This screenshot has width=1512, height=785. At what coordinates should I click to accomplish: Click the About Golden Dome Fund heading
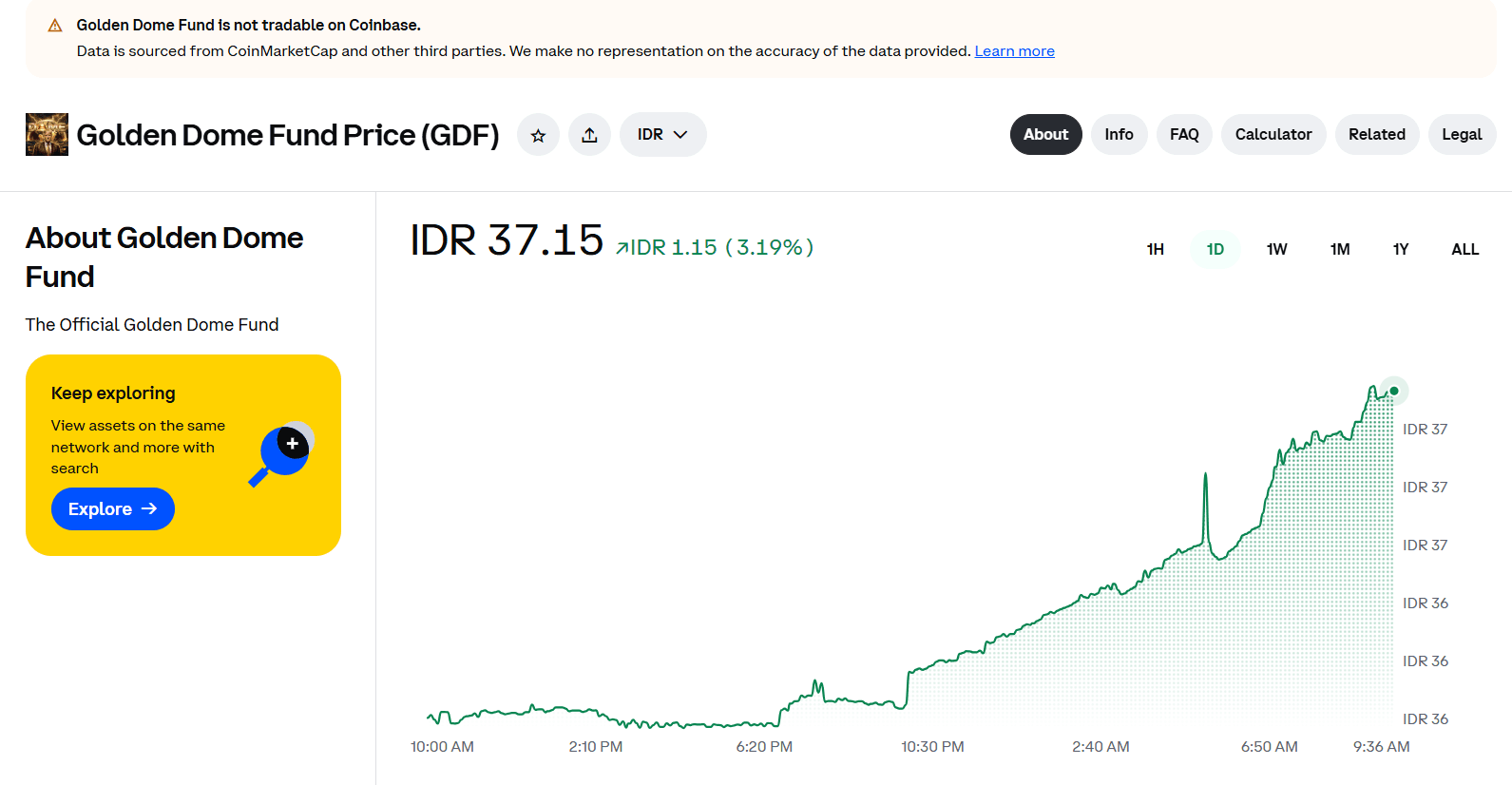pyautogui.click(x=164, y=257)
